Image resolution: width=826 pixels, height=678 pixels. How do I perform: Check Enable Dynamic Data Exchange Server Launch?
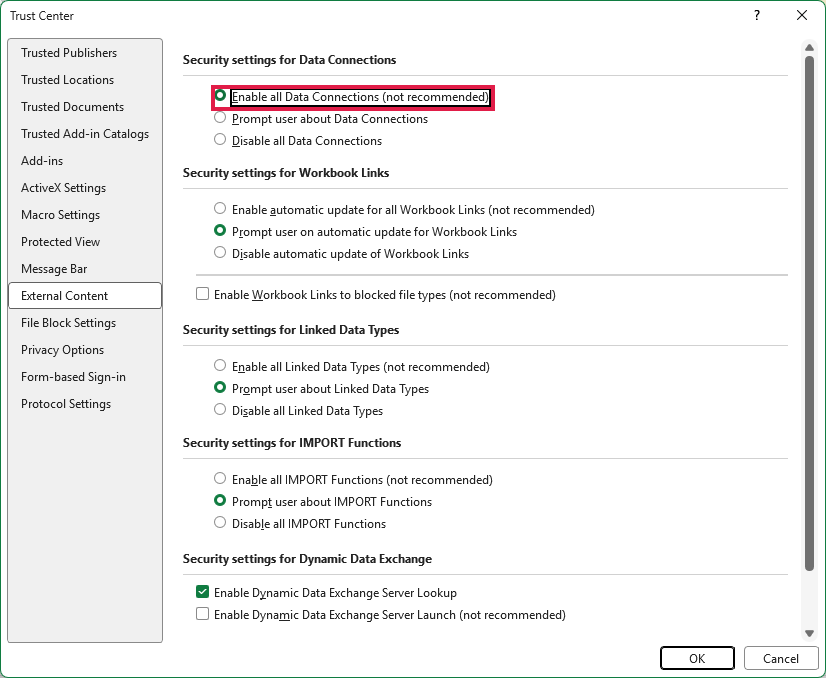click(202, 614)
